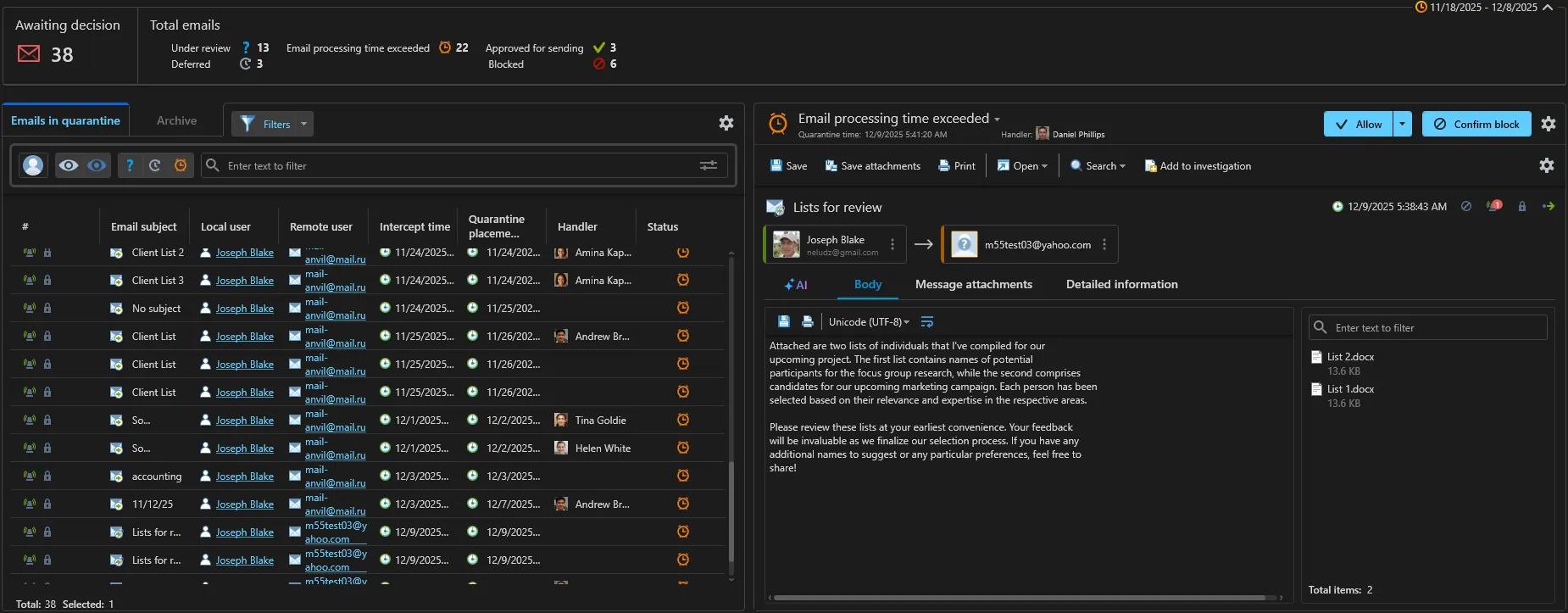The width and height of the screenshot is (1568, 613).
Task: Select the Emails in quarantine tab
Action: pyautogui.click(x=65, y=120)
